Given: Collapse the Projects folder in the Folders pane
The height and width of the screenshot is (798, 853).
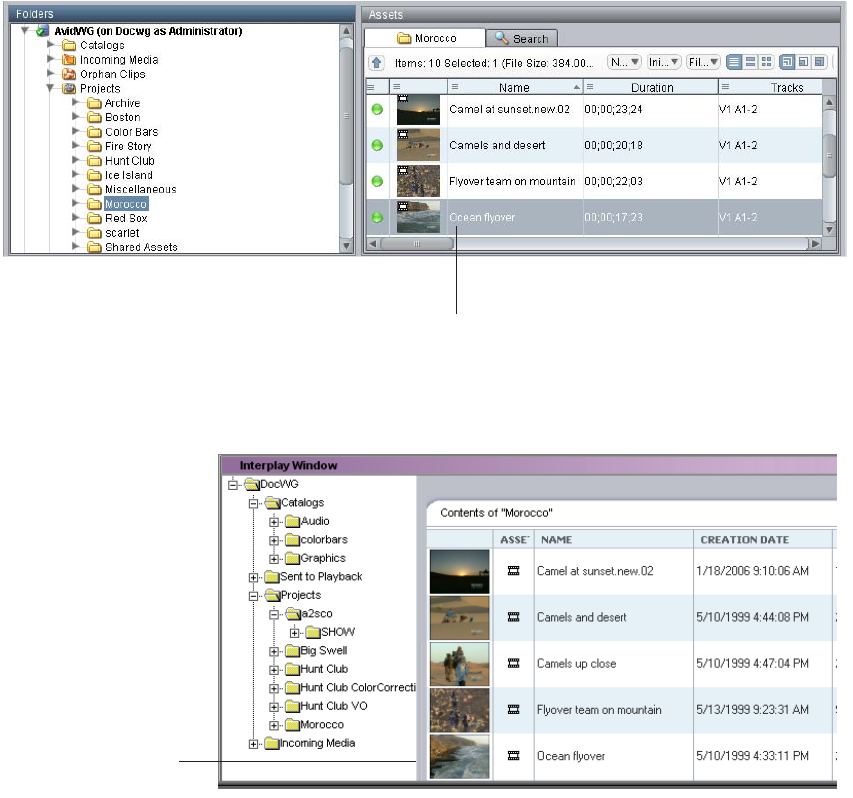Looking at the screenshot, I should [51, 88].
